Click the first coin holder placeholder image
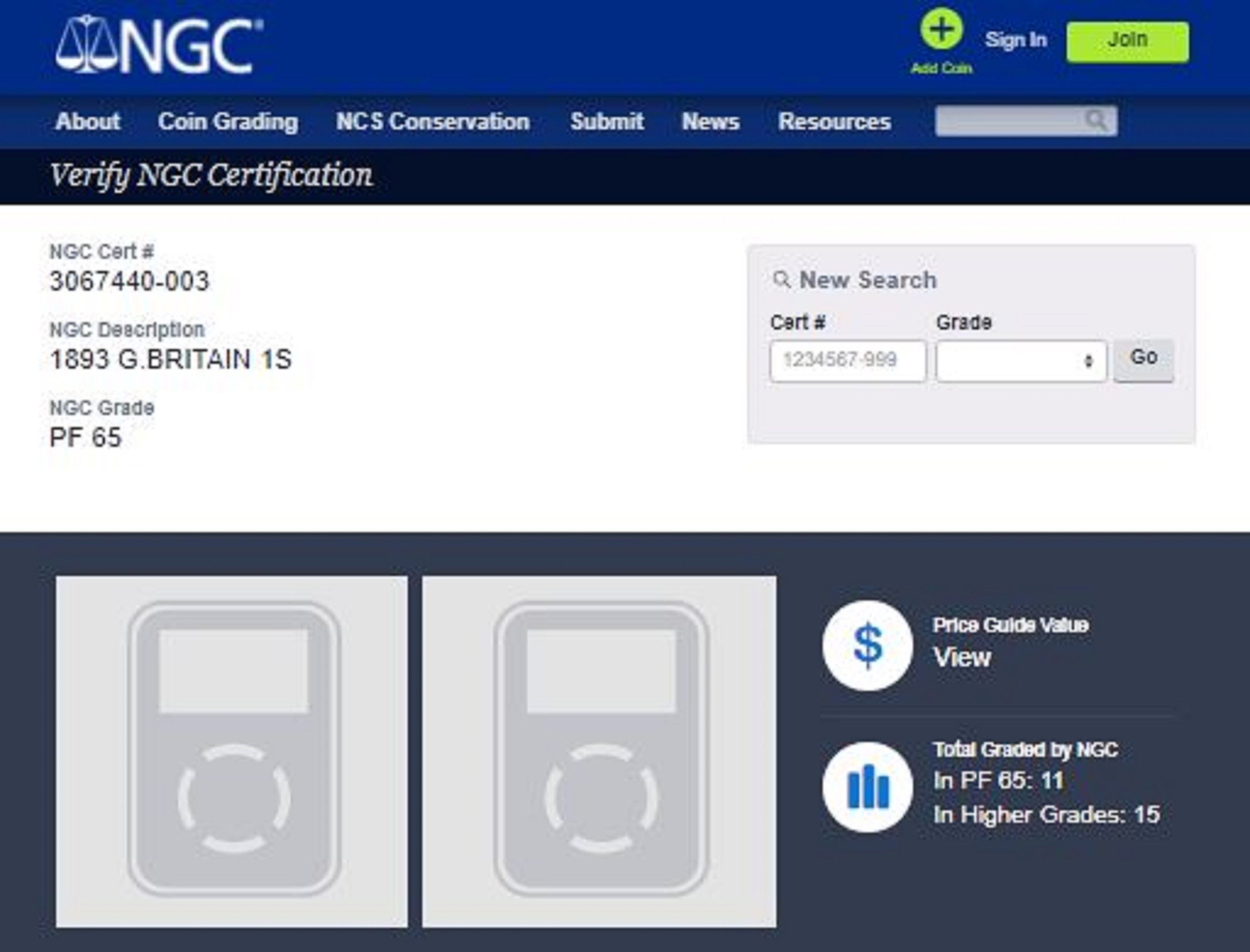The width and height of the screenshot is (1250, 952). pos(232,752)
